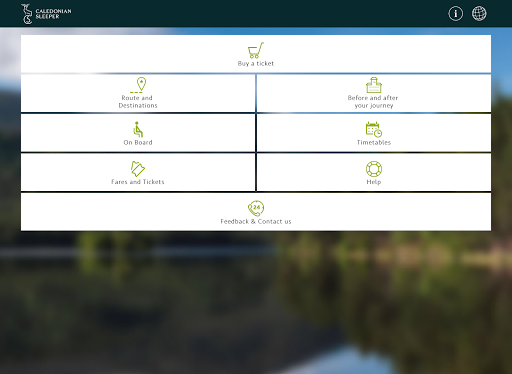Click the lifebuoy help icon
Image resolution: width=512 pixels, height=374 pixels.
pos(374,169)
